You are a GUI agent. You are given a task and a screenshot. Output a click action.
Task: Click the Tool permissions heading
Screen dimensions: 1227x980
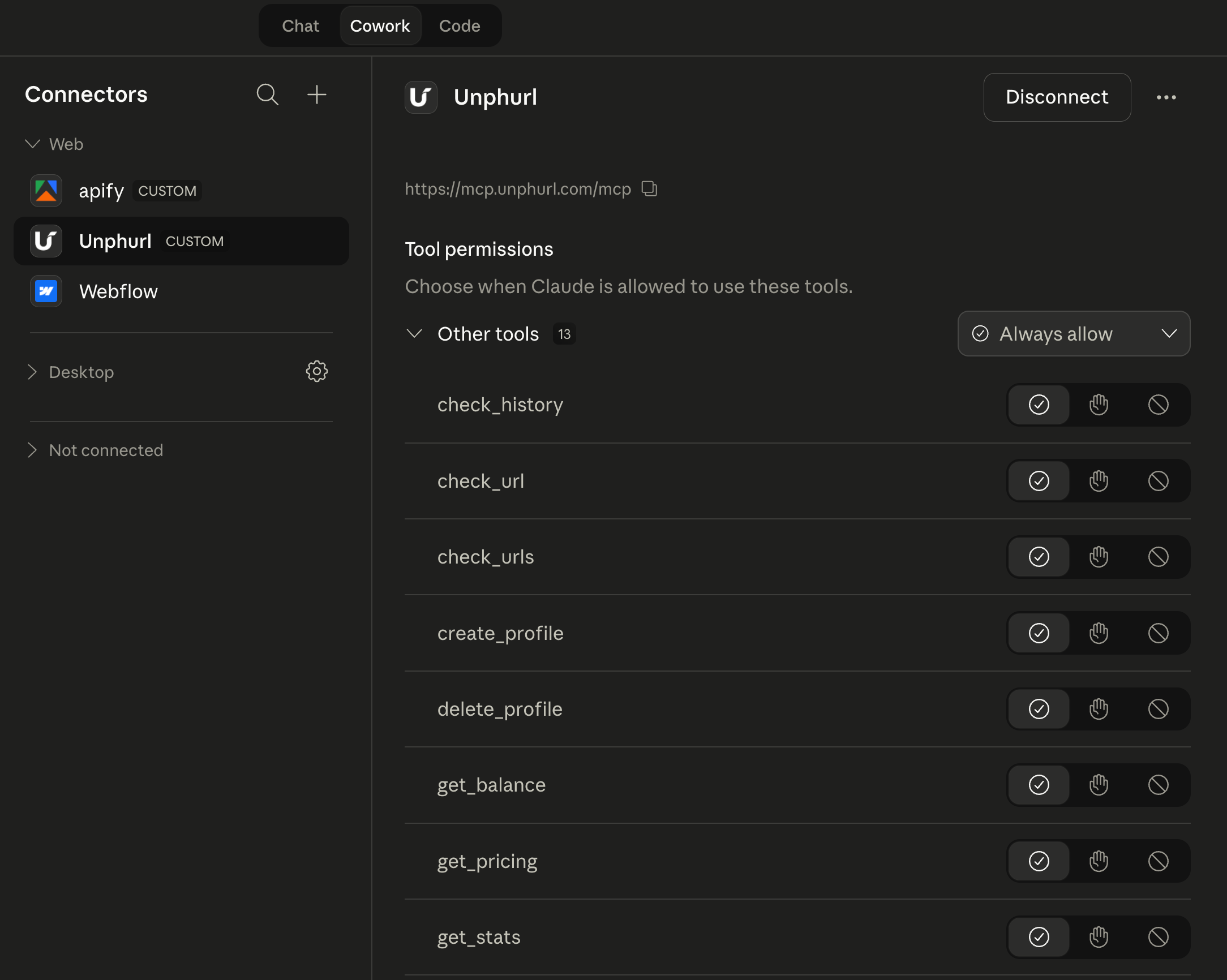pos(479,250)
